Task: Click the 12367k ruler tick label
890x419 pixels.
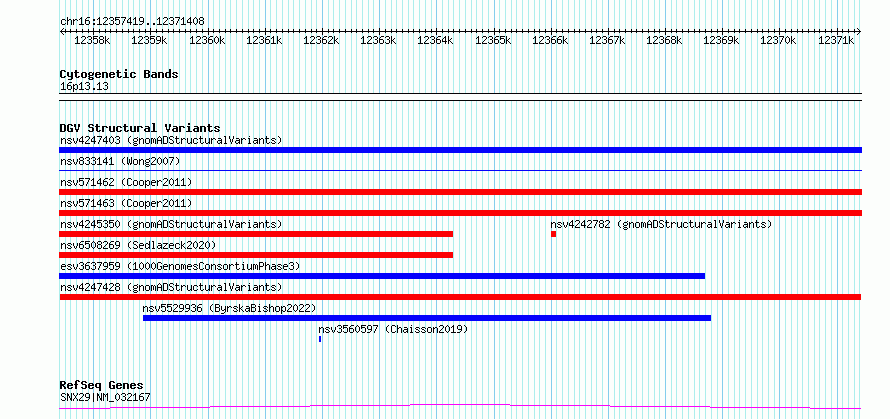Action: [x=607, y=41]
